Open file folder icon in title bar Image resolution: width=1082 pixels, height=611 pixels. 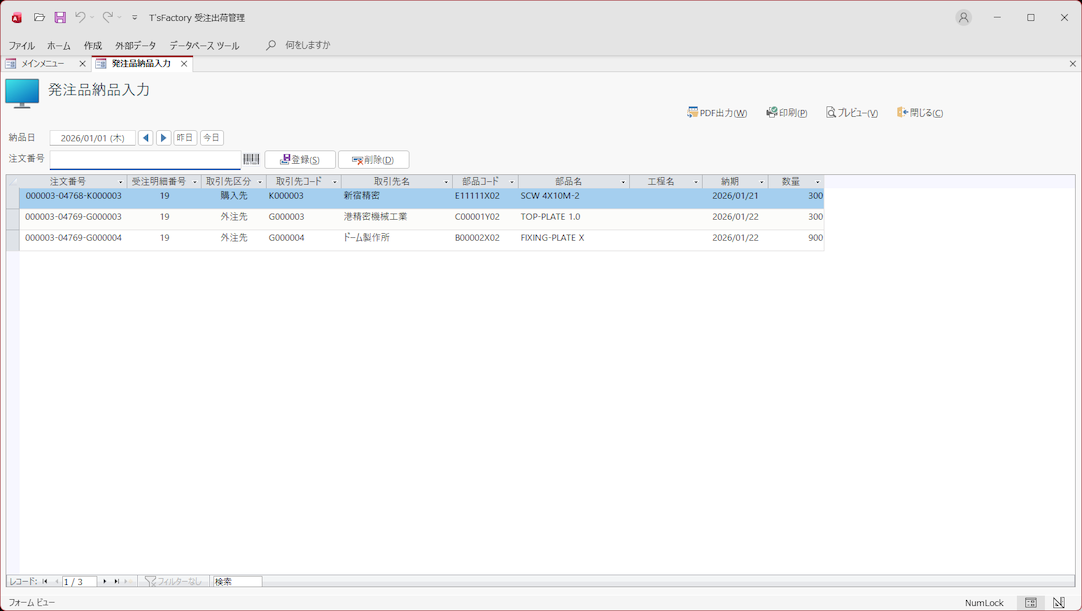click(39, 18)
